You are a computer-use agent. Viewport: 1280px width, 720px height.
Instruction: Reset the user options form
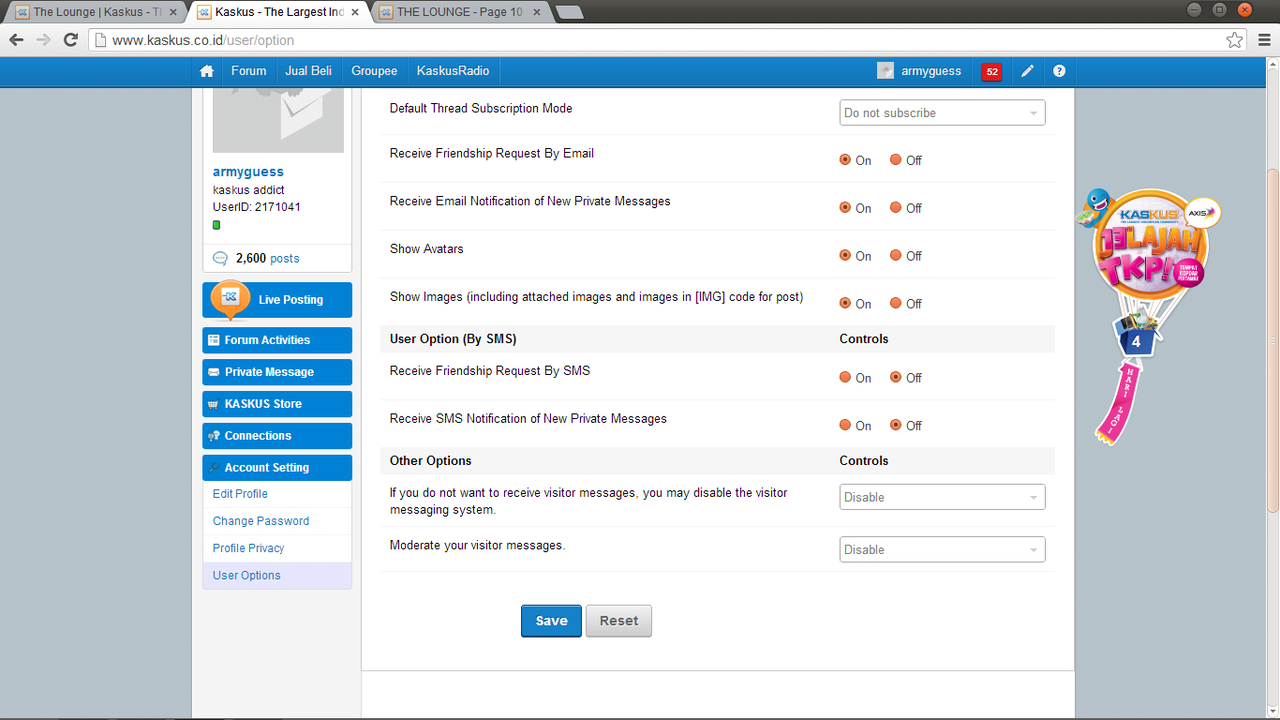coord(619,621)
